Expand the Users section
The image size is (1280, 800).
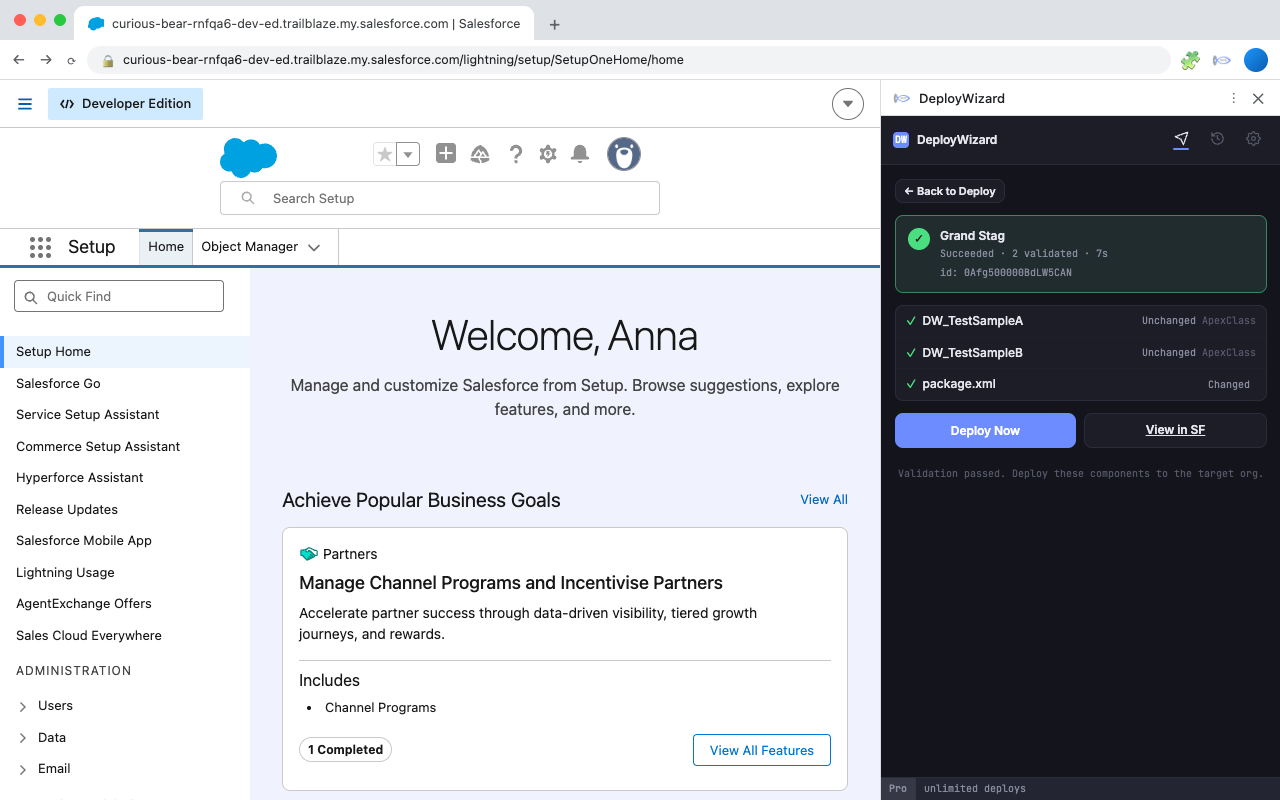click(x=23, y=707)
